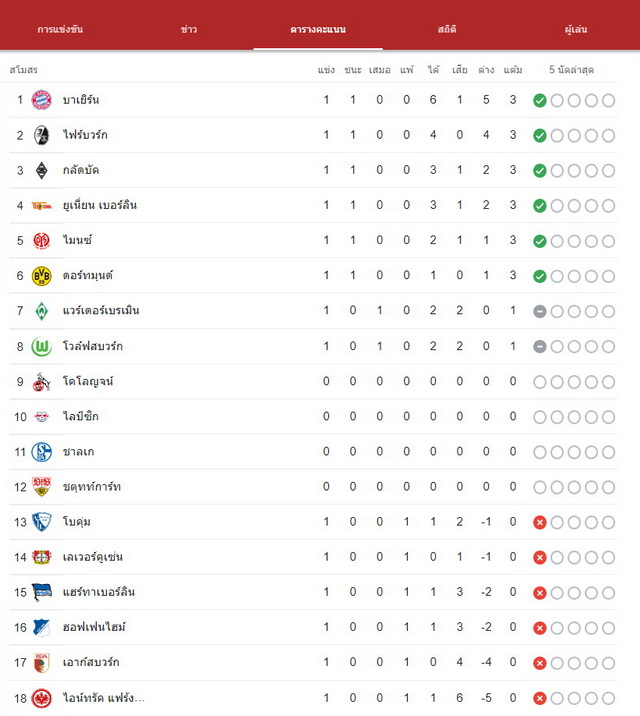Click the Bayern Munich club logo

pos(41,100)
